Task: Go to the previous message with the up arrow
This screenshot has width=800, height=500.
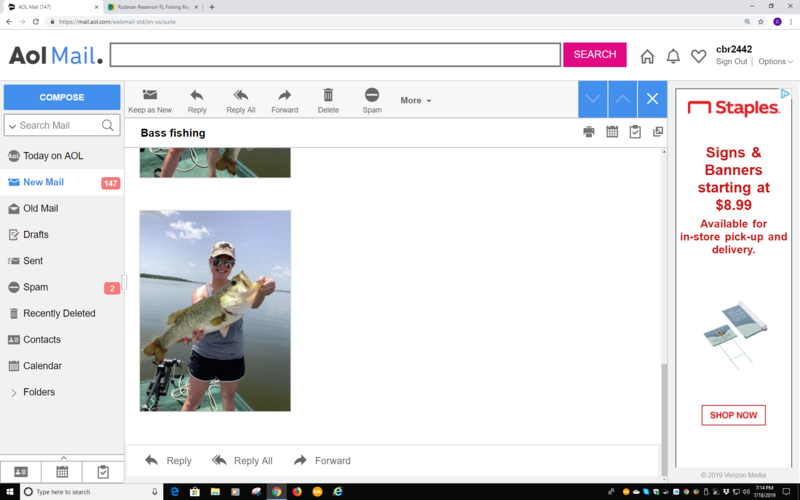Action: pyautogui.click(x=622, y=99)
